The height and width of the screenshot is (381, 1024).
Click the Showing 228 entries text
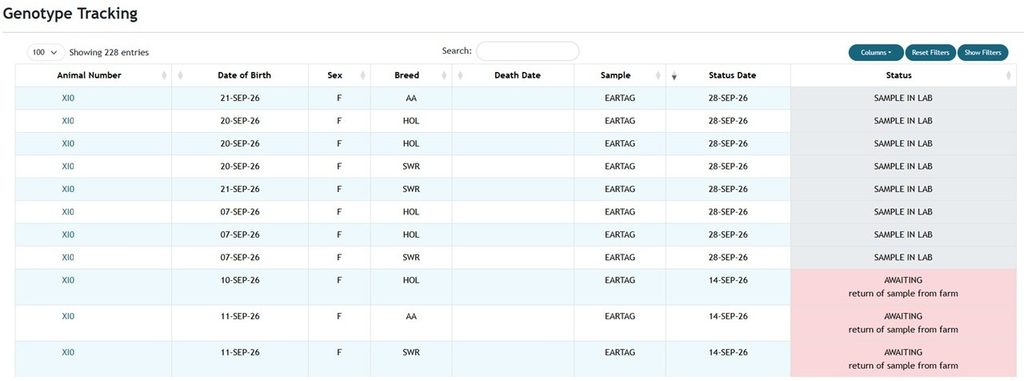(109, 52)
